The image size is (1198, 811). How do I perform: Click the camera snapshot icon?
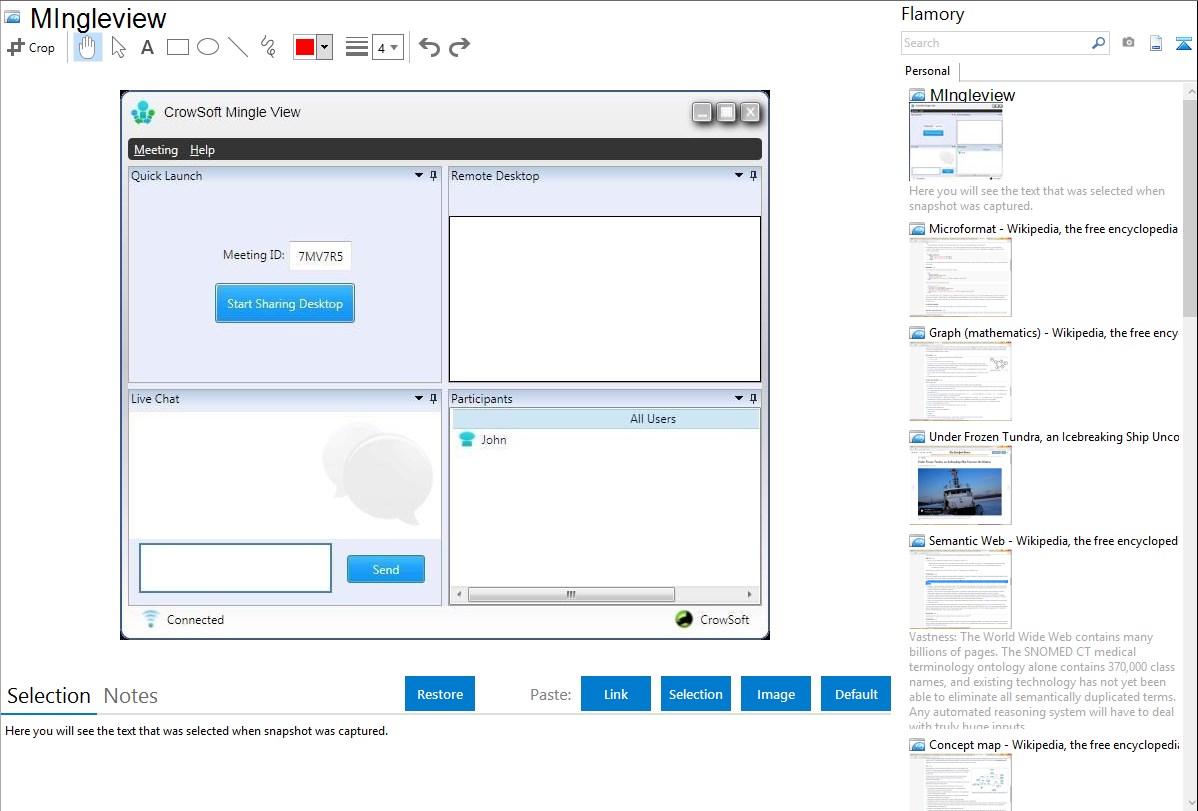[x=1128, y=43]
